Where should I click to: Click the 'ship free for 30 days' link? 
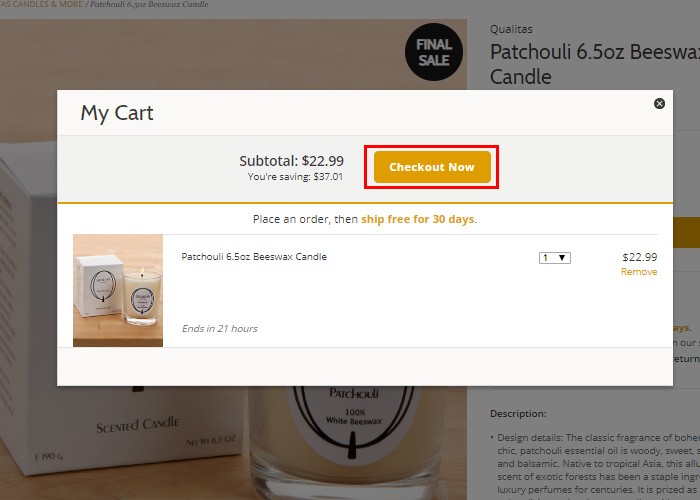pos(418,219)
